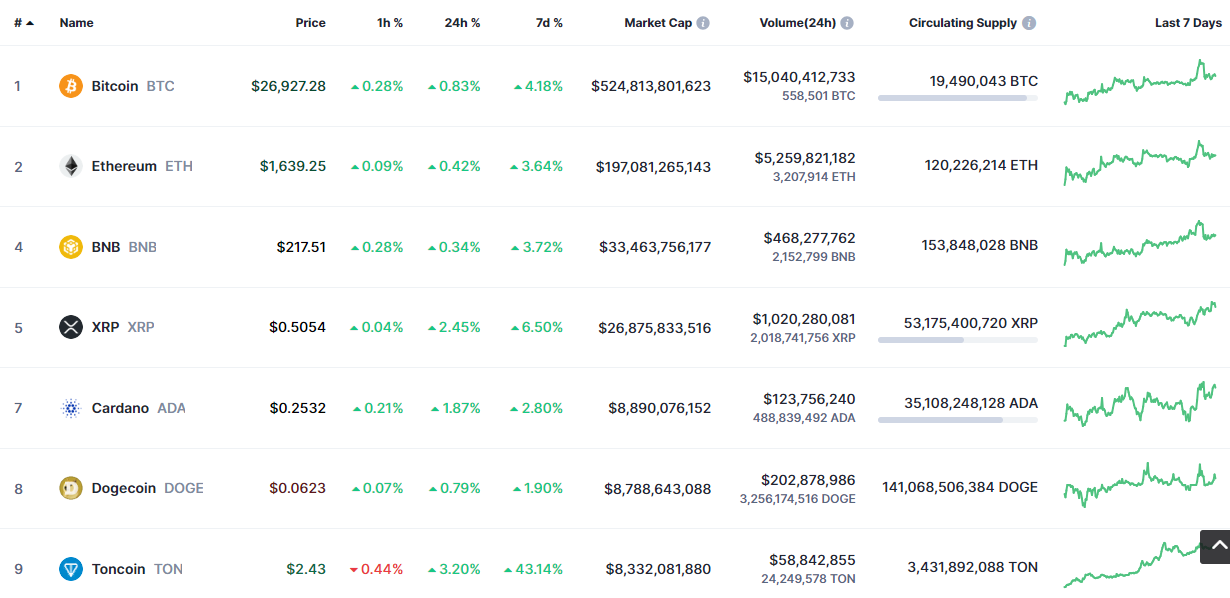Click the Dogecoin dog logo icon
The image size is (1230, 598).
point(70,488)
